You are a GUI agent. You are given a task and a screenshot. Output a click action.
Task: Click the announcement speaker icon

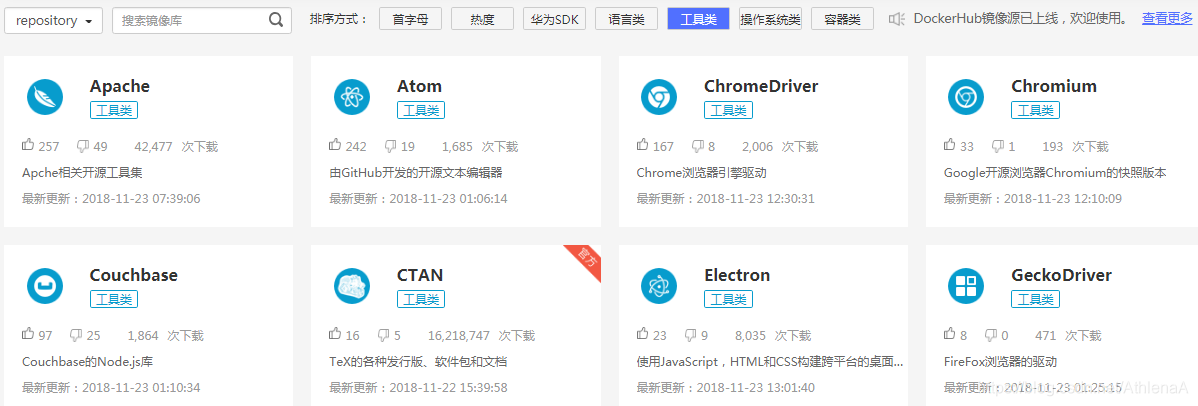pos(897,19)
